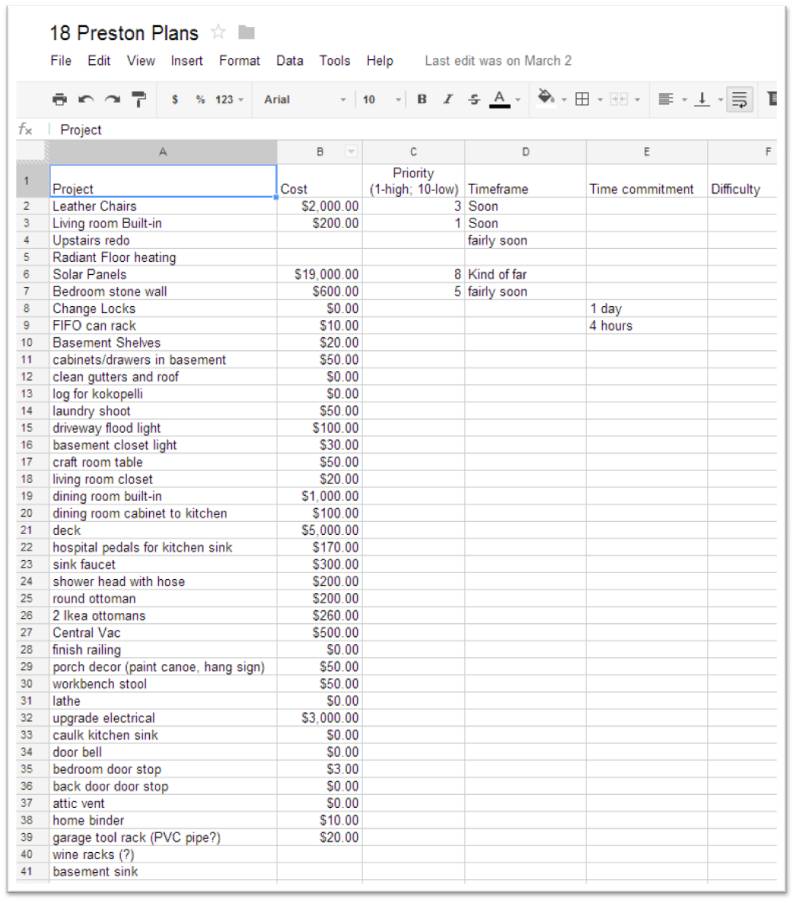Expand the text color dropdown arrow

518,100
